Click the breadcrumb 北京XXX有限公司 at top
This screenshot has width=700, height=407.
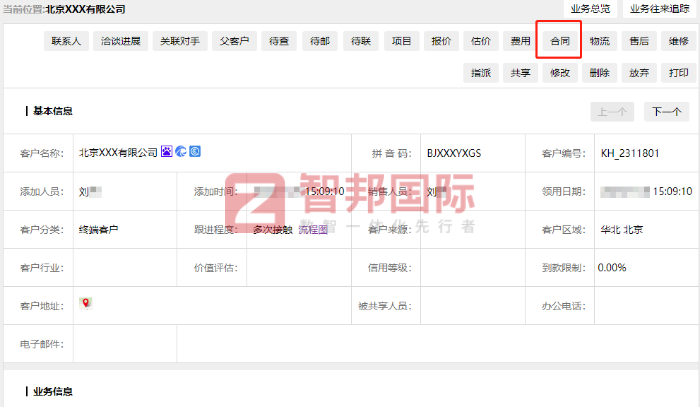85,9
